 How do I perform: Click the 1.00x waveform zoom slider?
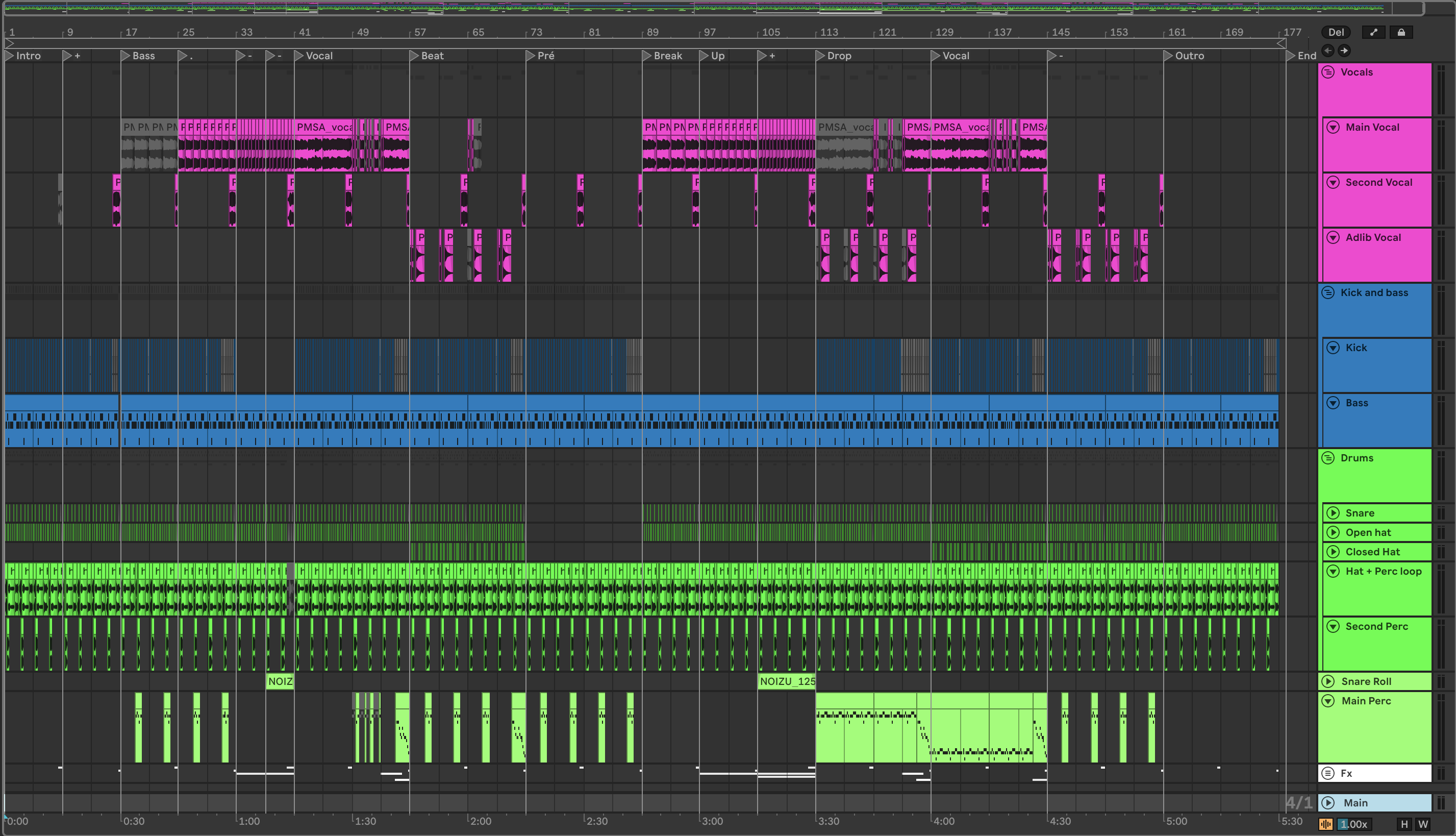click(x=1353, y=824)
